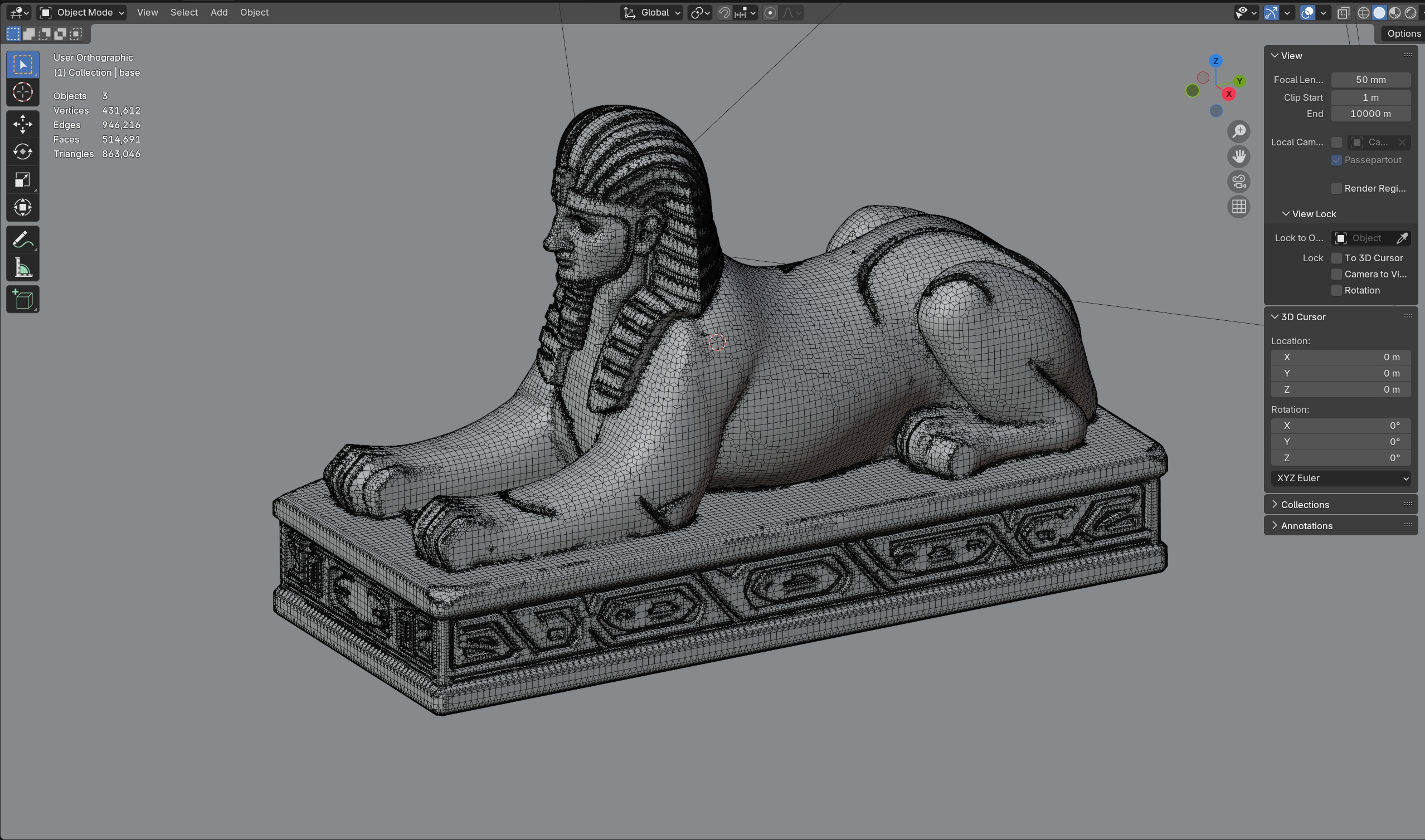The width and height of the screenshot is (1425, 840).
Task: Uncheck the Passepartout checkbox
Action: (x=1337, y=160)
